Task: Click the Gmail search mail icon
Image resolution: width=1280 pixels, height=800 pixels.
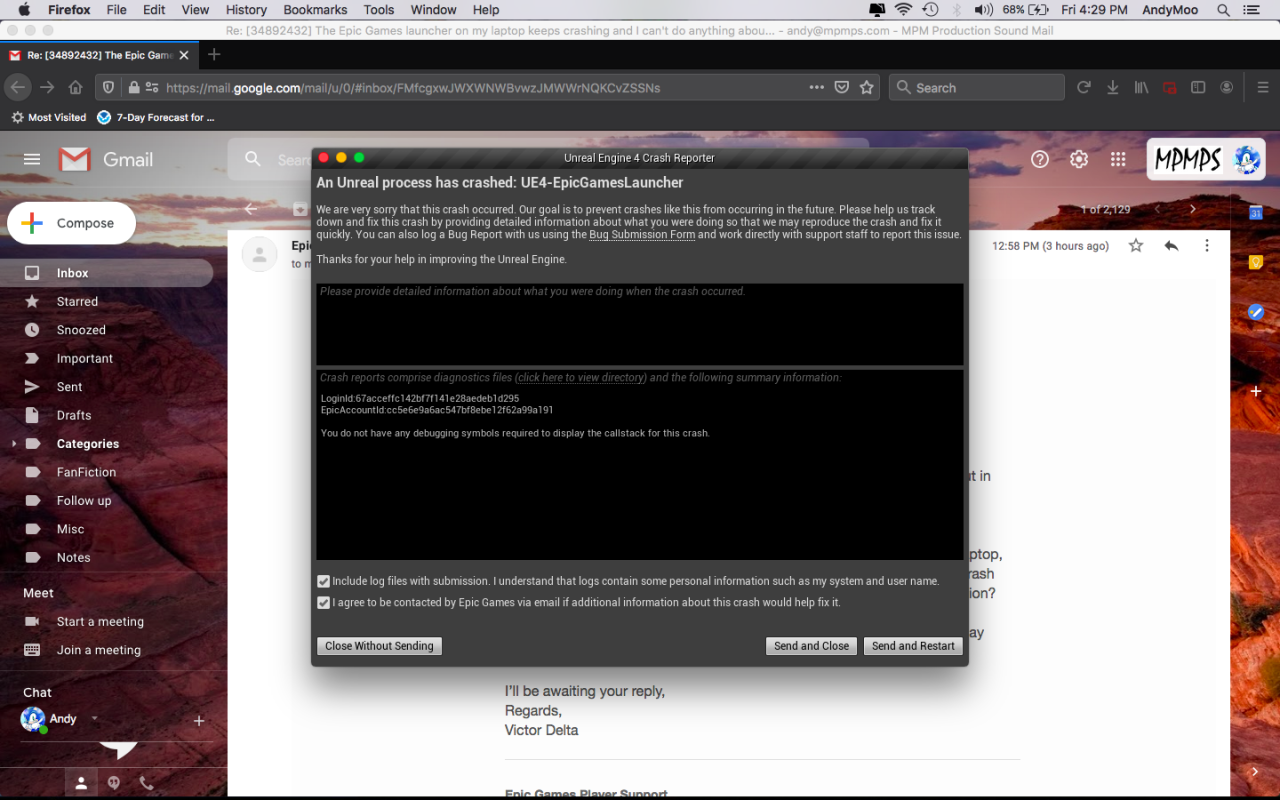Action: pyautogui.click(x=253, y=159)
